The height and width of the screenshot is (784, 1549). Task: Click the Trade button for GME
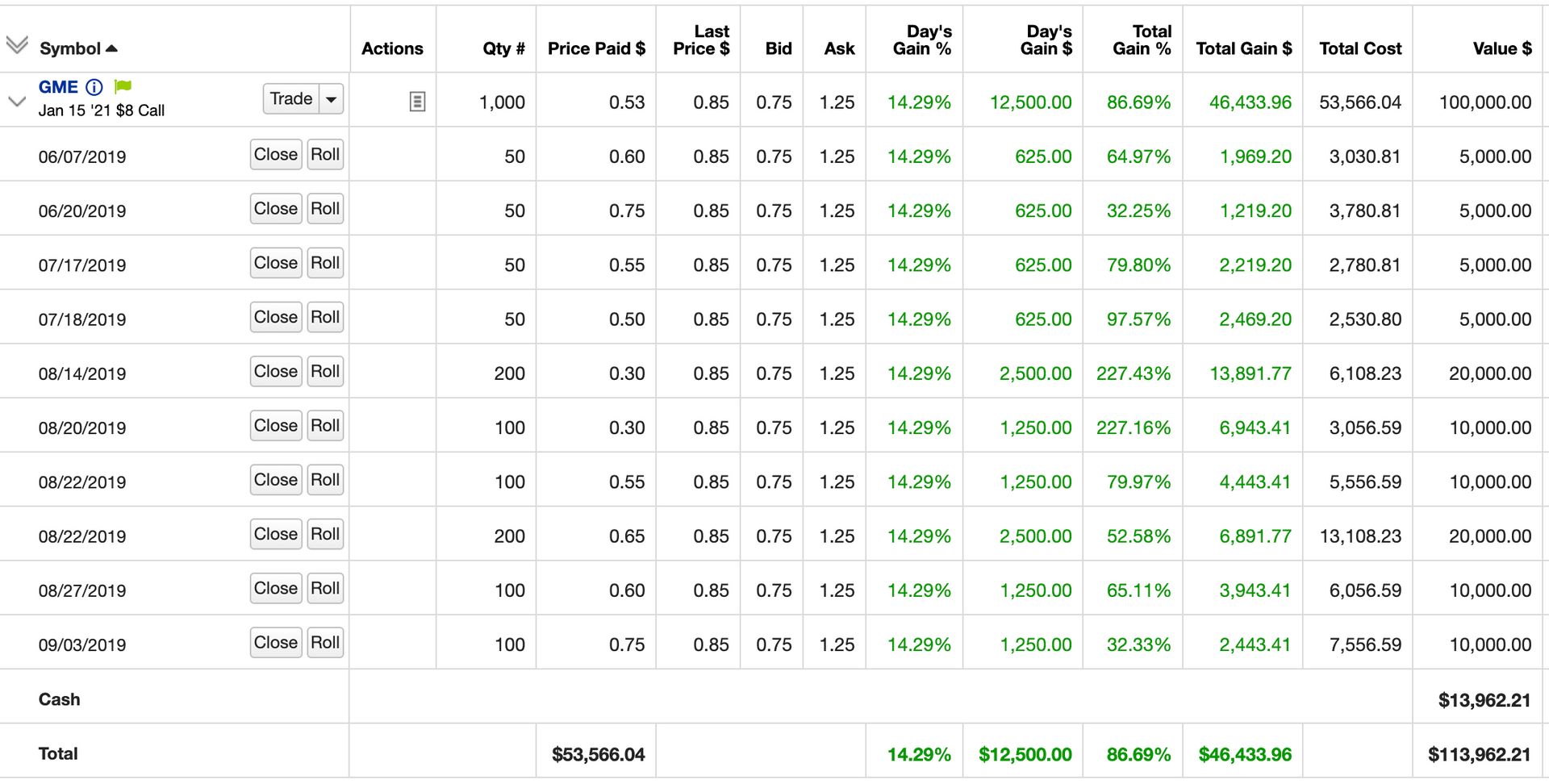(291, 99)
